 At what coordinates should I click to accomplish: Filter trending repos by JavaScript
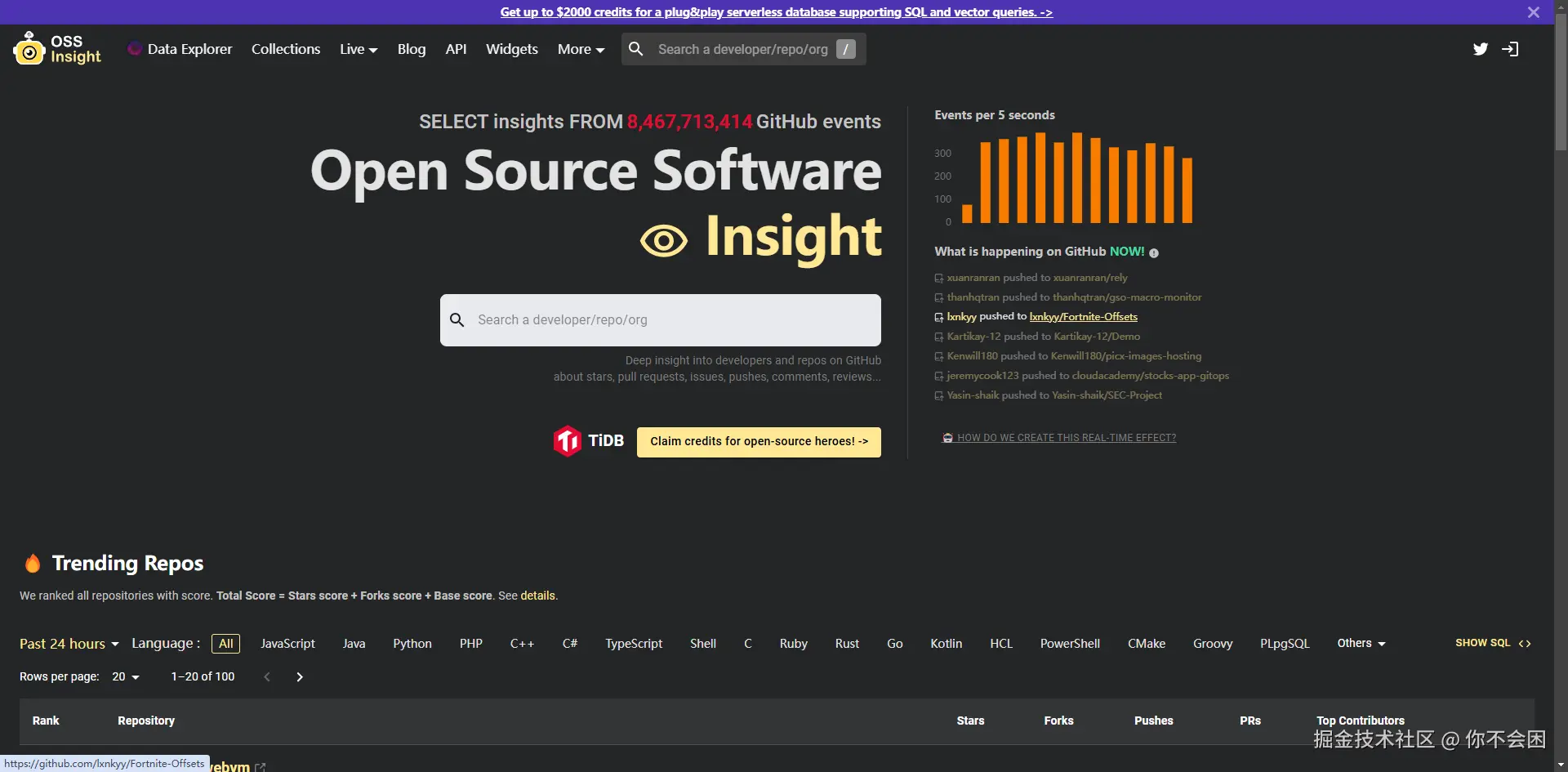pos(287,644)
